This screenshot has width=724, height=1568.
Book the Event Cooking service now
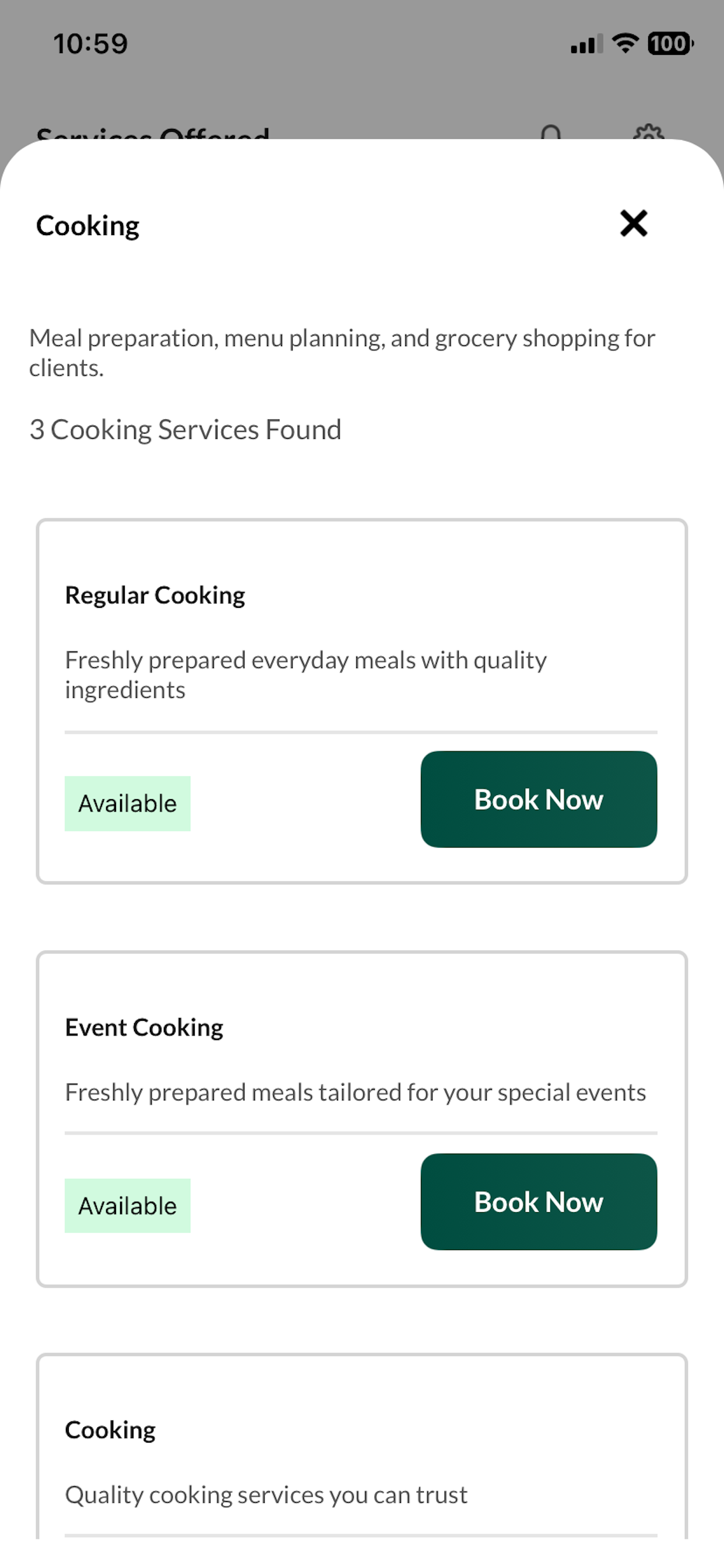tap(539, 1202)
